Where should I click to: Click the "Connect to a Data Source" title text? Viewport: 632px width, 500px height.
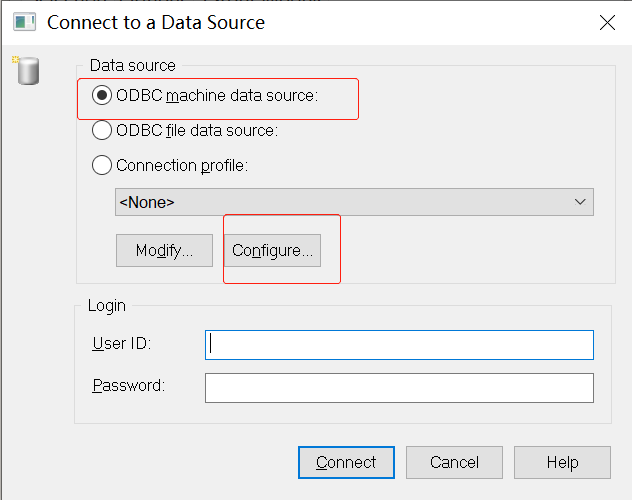pos(156,21)
